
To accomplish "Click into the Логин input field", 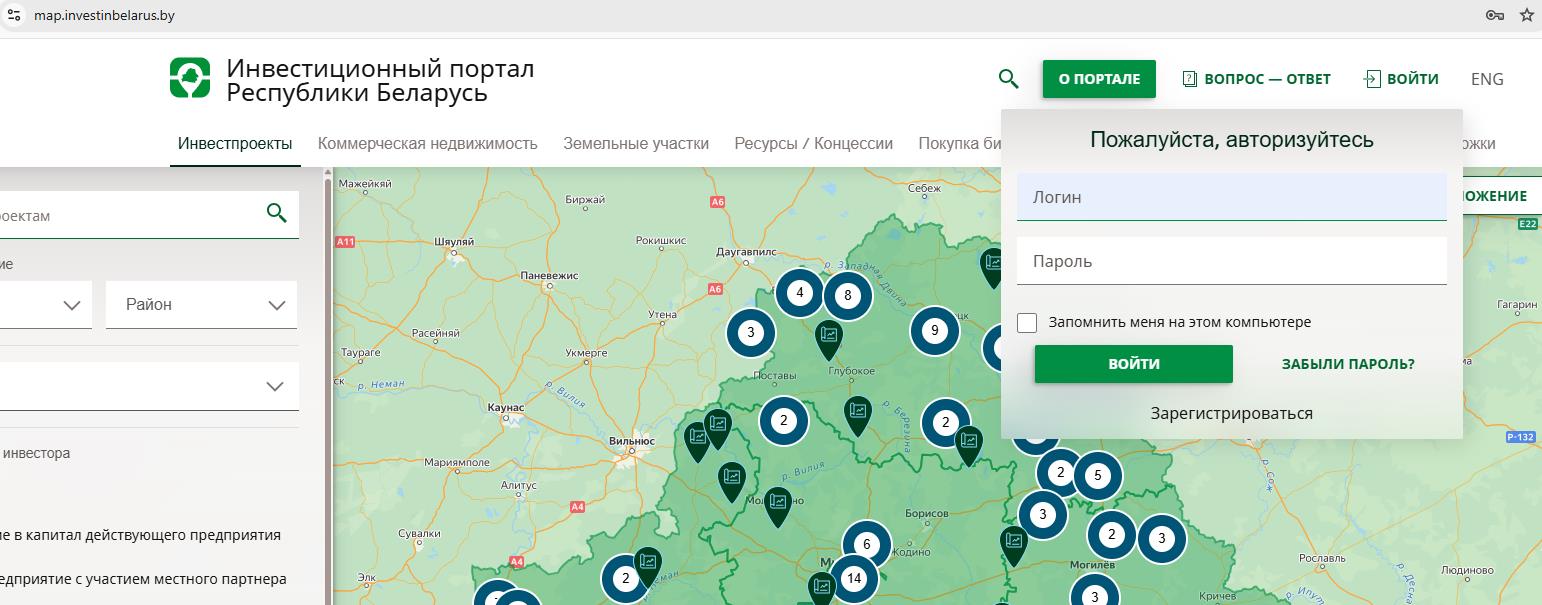I will [1231, 197].
